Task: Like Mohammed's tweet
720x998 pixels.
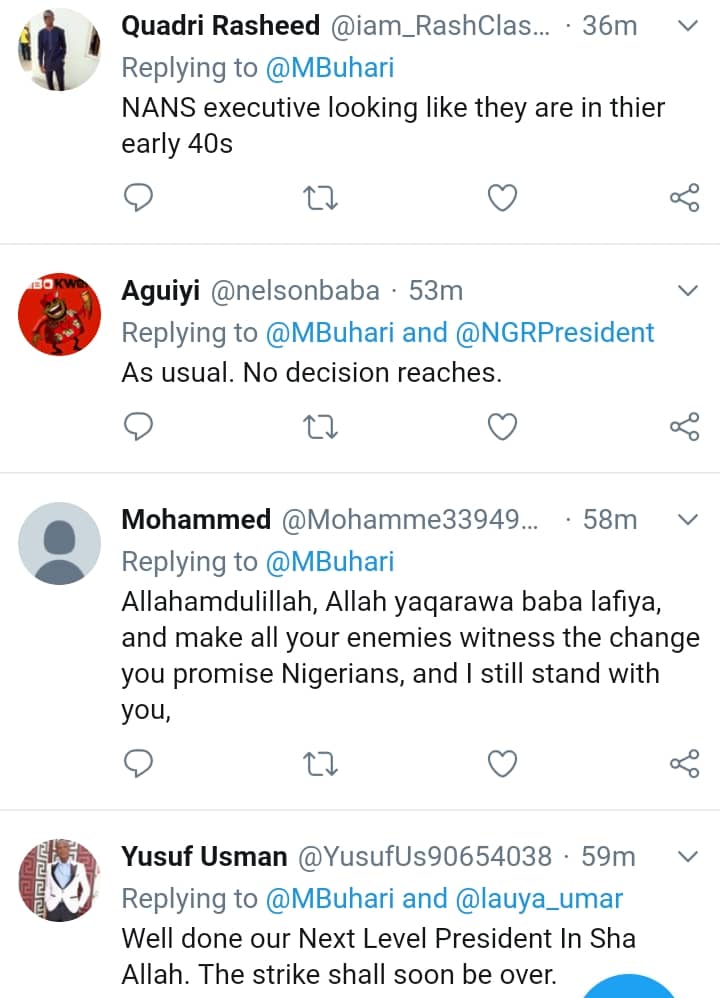Action: click(502, 764)
